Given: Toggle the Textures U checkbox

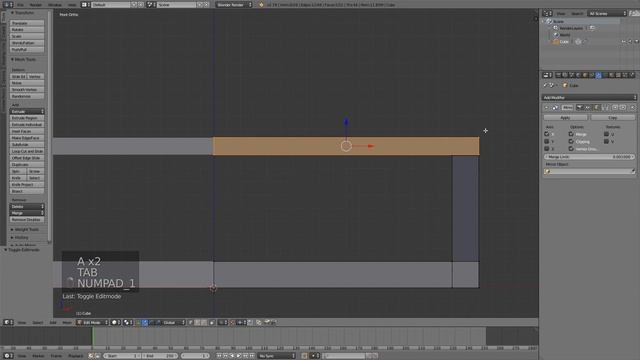Looking at the screenshot, I should (x=607, y=134).
